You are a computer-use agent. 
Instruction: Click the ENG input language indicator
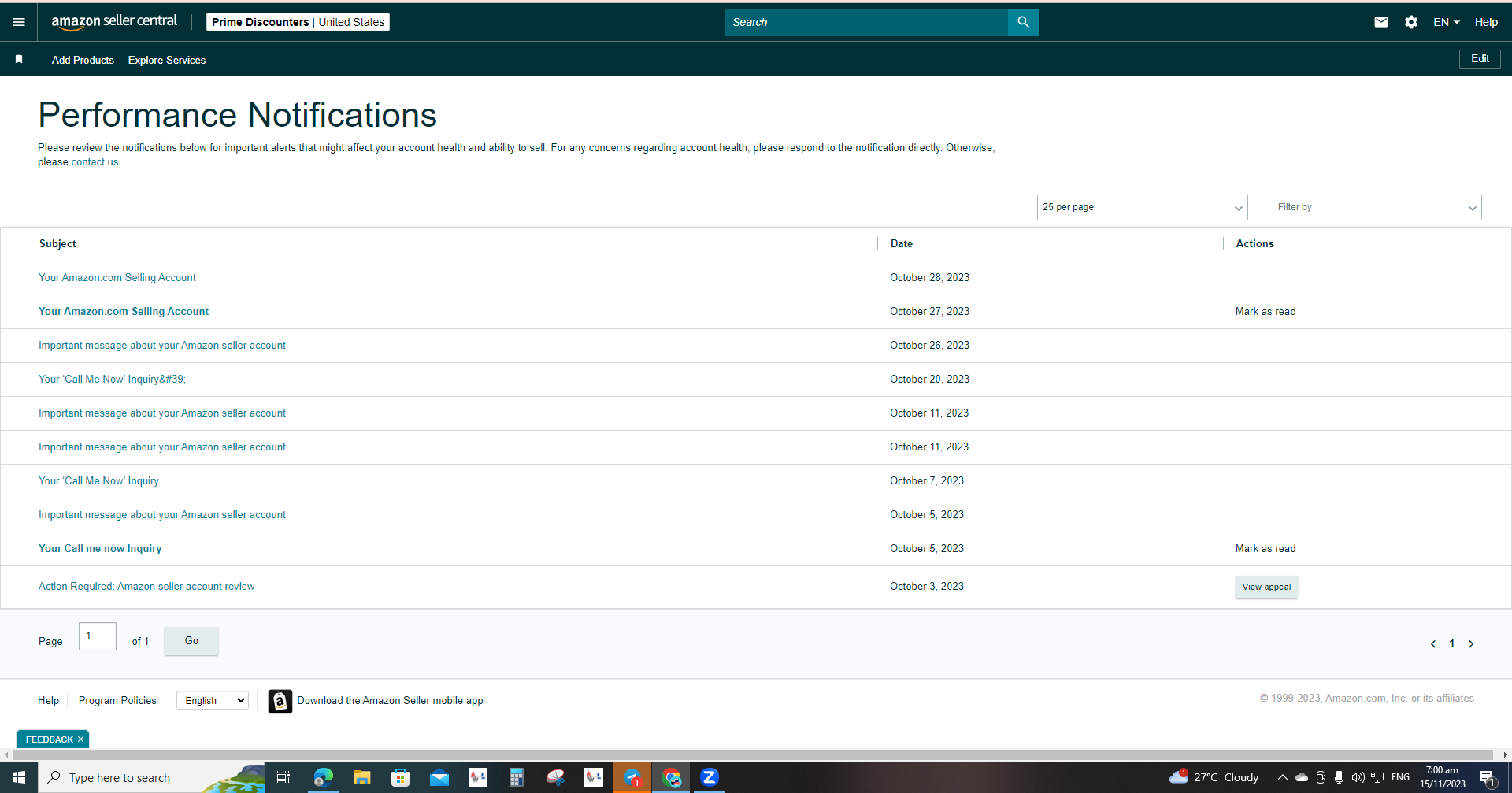click(1400, 777)
